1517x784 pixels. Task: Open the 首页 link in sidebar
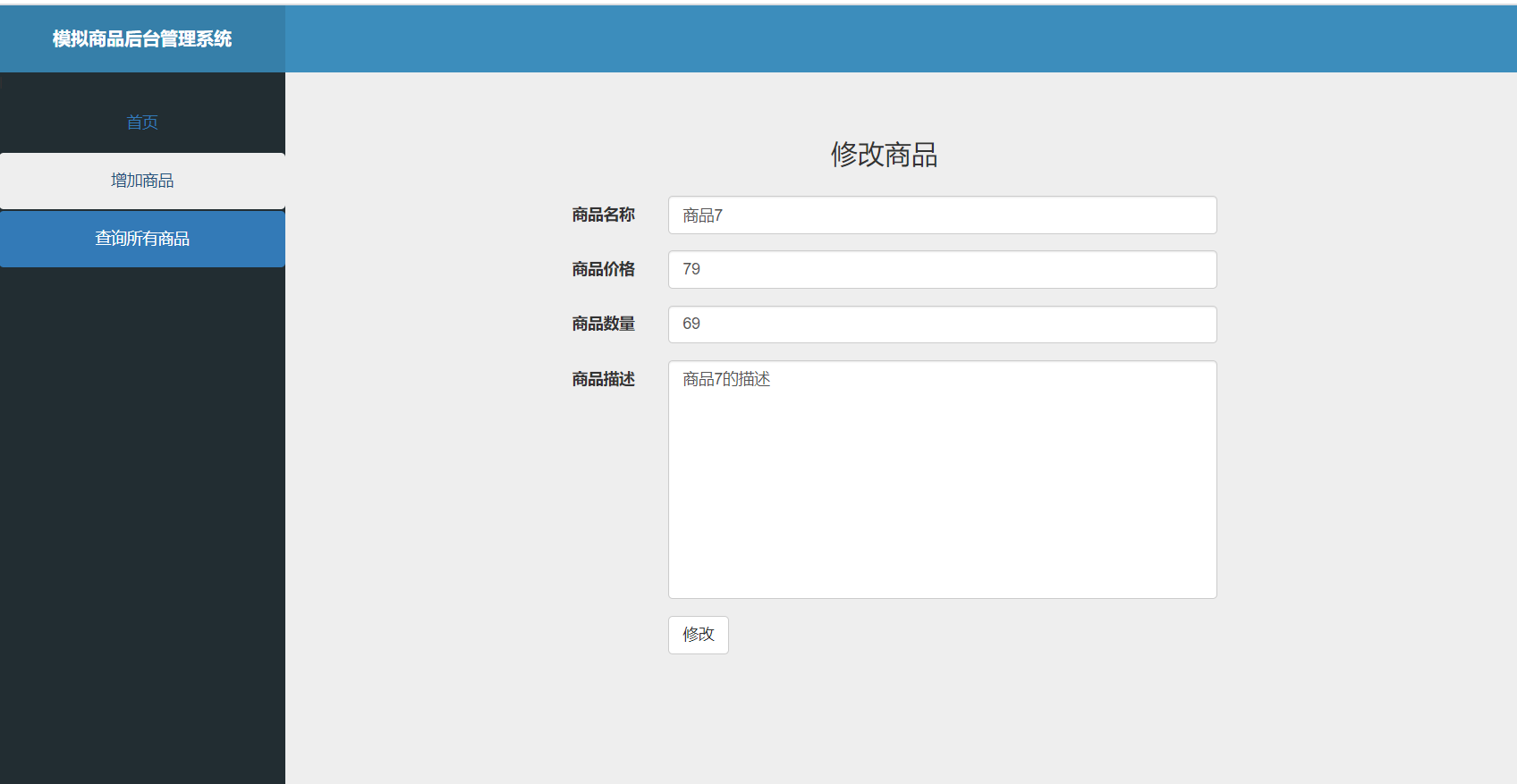(142, 122)
